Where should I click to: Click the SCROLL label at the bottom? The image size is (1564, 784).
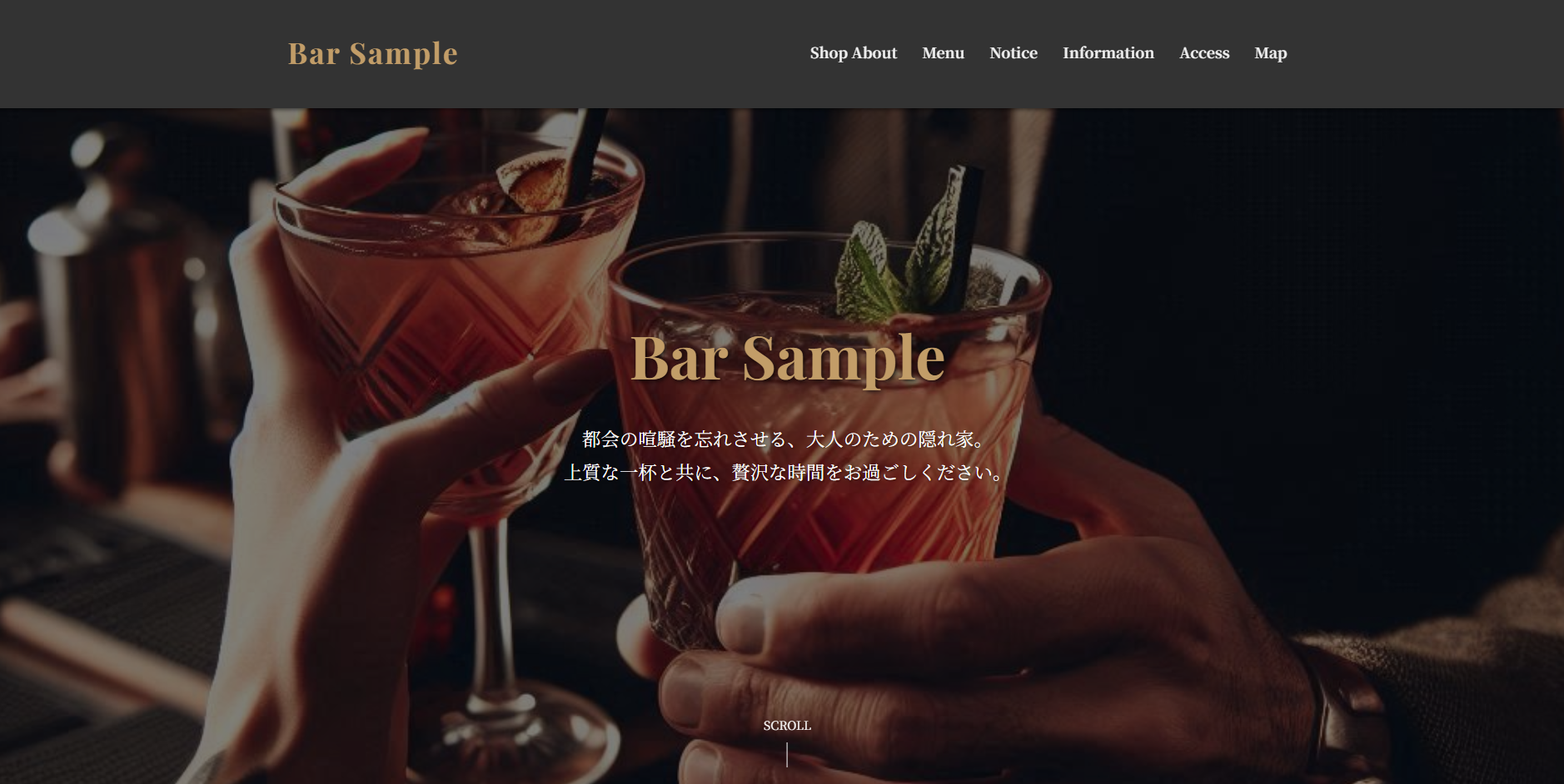click(x=787, y=726)
